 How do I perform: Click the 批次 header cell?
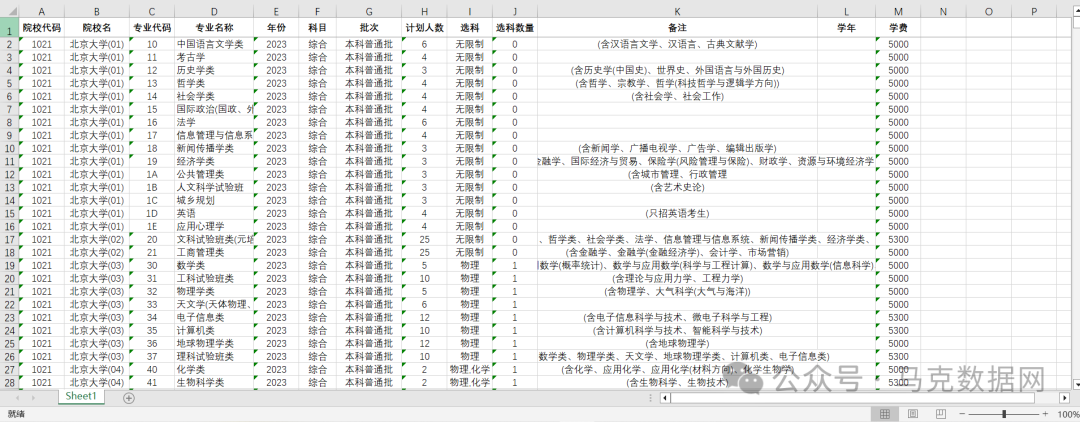coord(369,28)
